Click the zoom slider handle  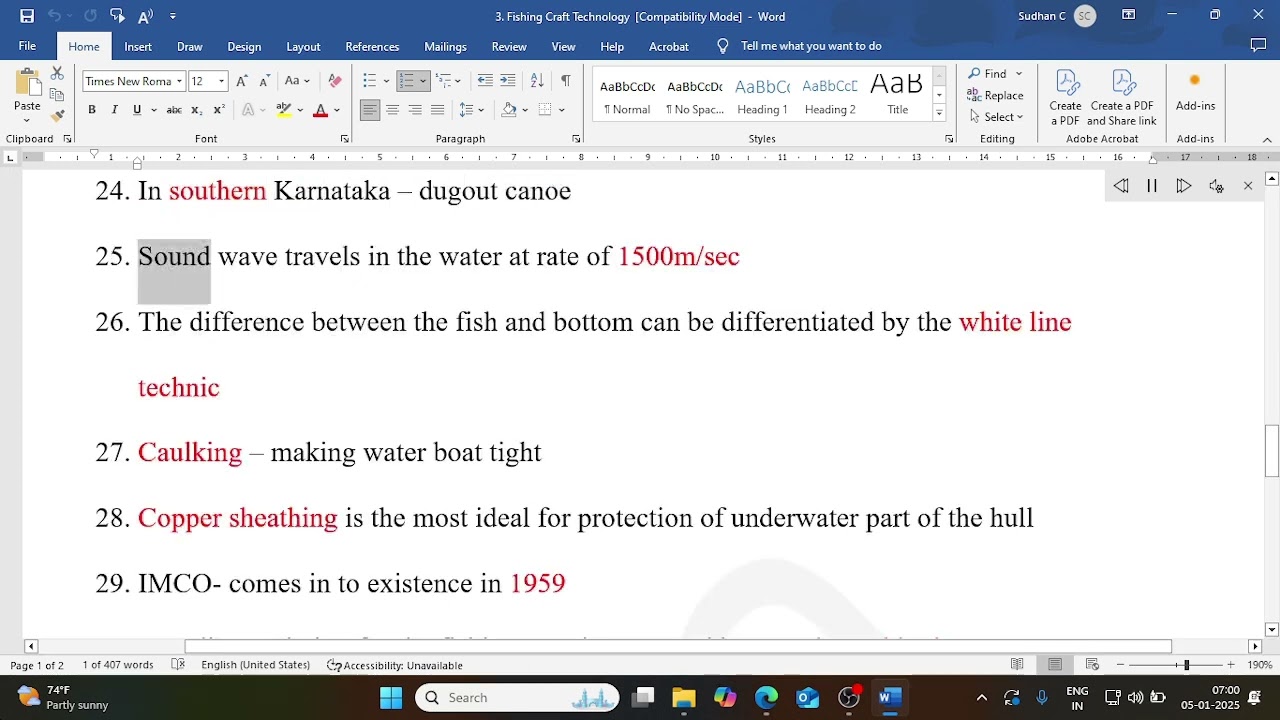point(1187,665)
